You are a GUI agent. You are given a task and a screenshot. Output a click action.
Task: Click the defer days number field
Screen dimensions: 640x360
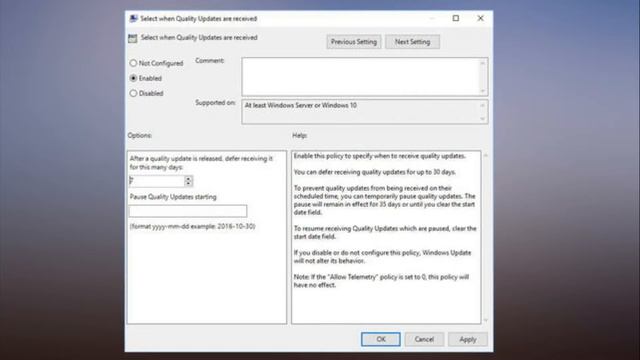tap(157, 181)
